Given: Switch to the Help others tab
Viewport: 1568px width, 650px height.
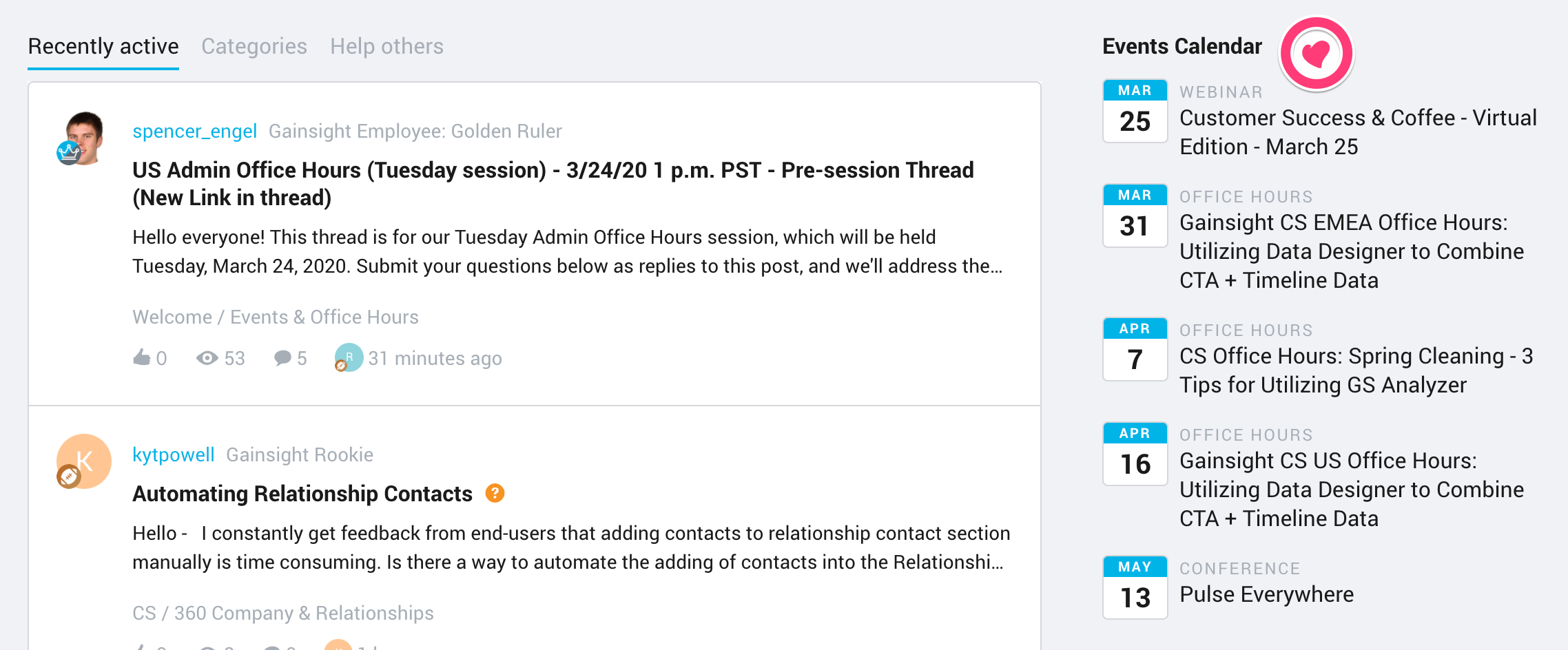Looking at the screenshot, I should [x=386, y=46].
